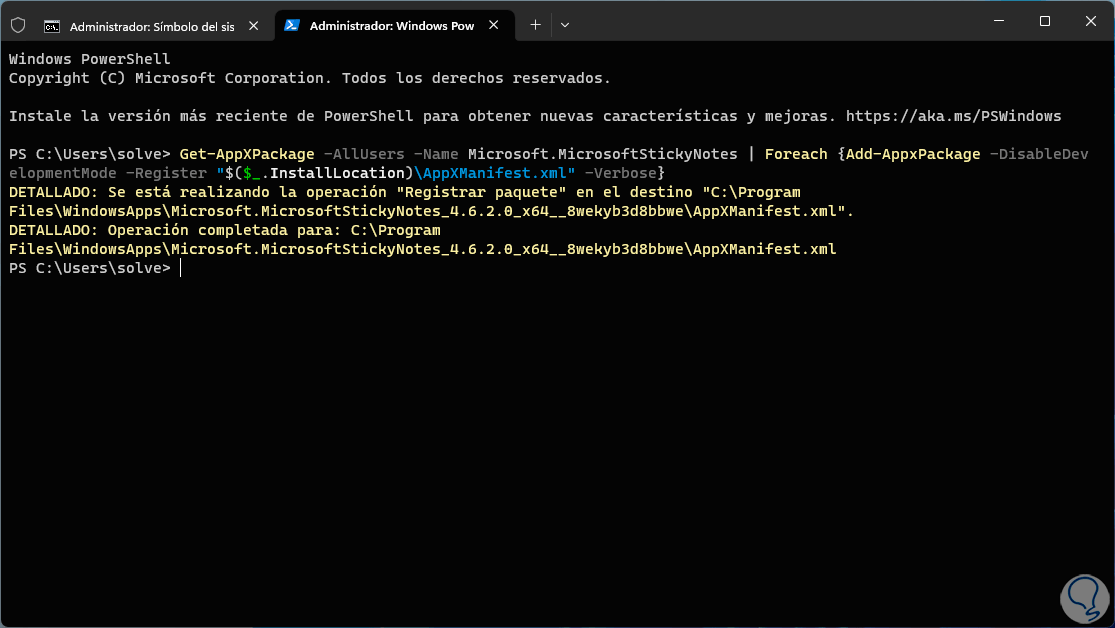This screenshot has width=1115, height=628.
Task: Switch to the Símbolo del sistema tab
Action: pyautogui.click(x=151, y=26)
